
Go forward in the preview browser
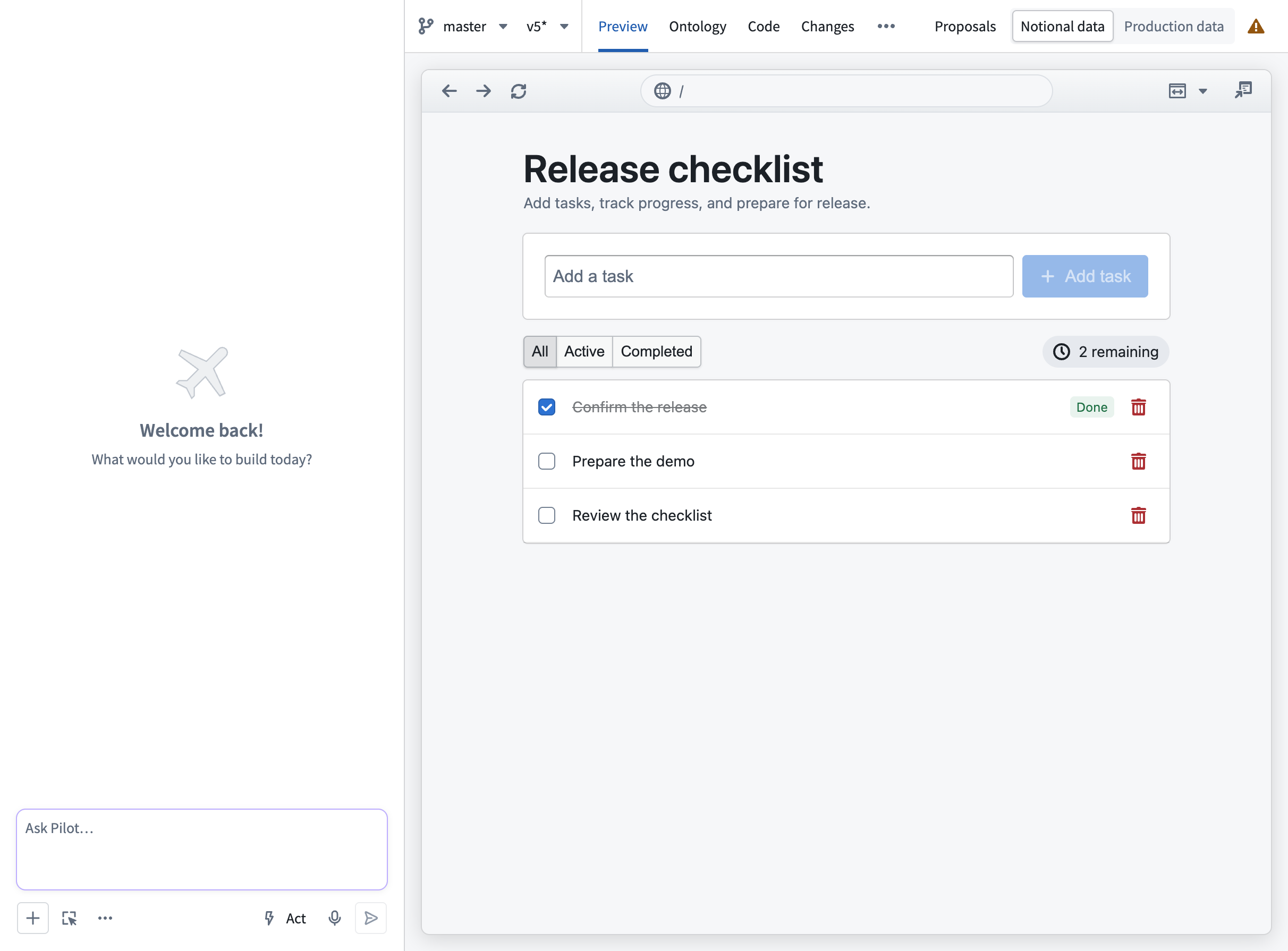click(x=484, y=91)
